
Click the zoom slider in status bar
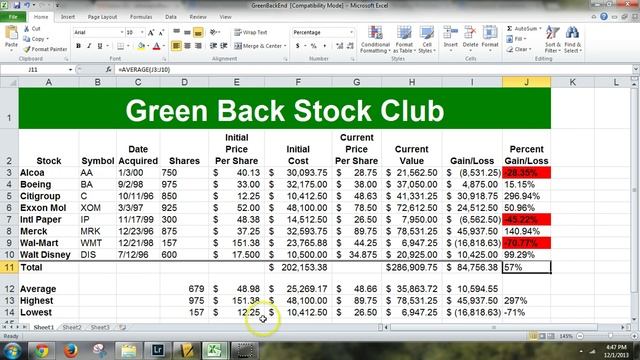tap(610, 336)
